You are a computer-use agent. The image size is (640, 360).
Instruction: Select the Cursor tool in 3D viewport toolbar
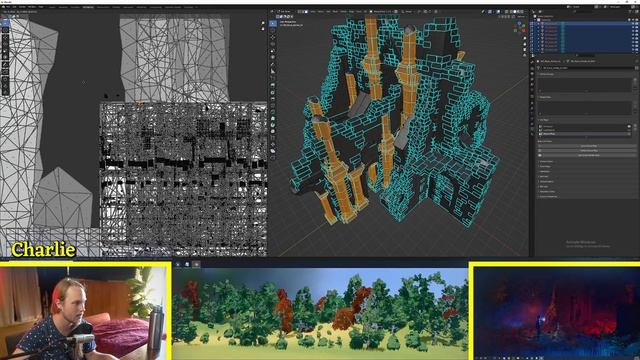click(x=273, y=31)
